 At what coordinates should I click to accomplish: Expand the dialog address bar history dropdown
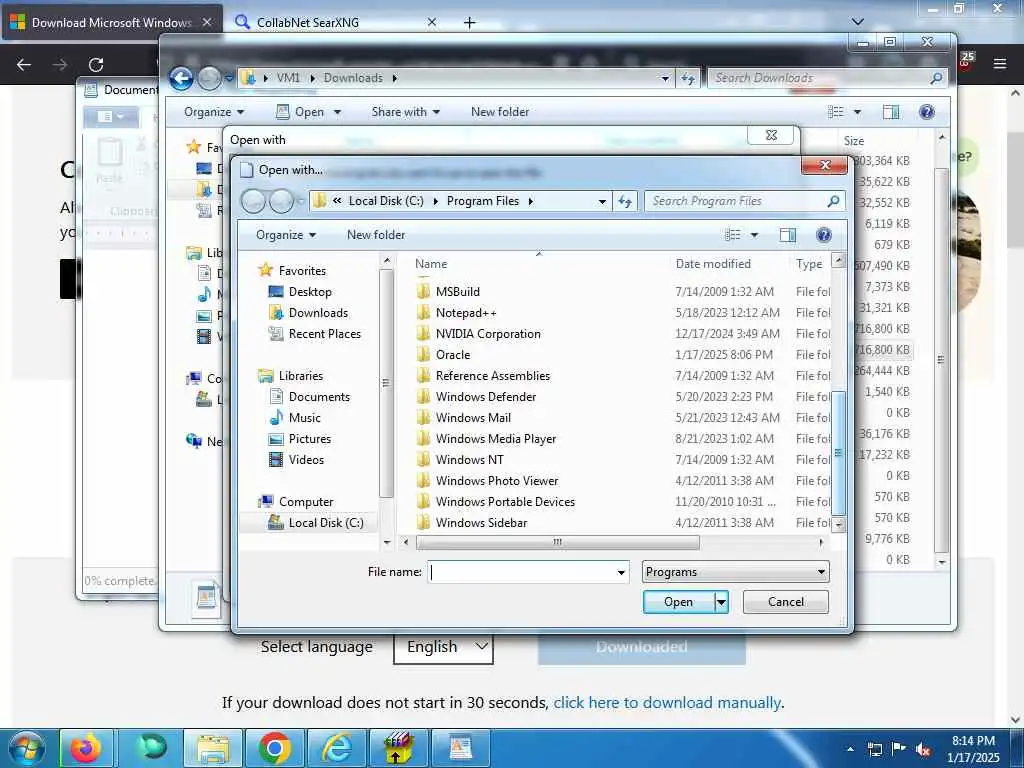point(601,201)
